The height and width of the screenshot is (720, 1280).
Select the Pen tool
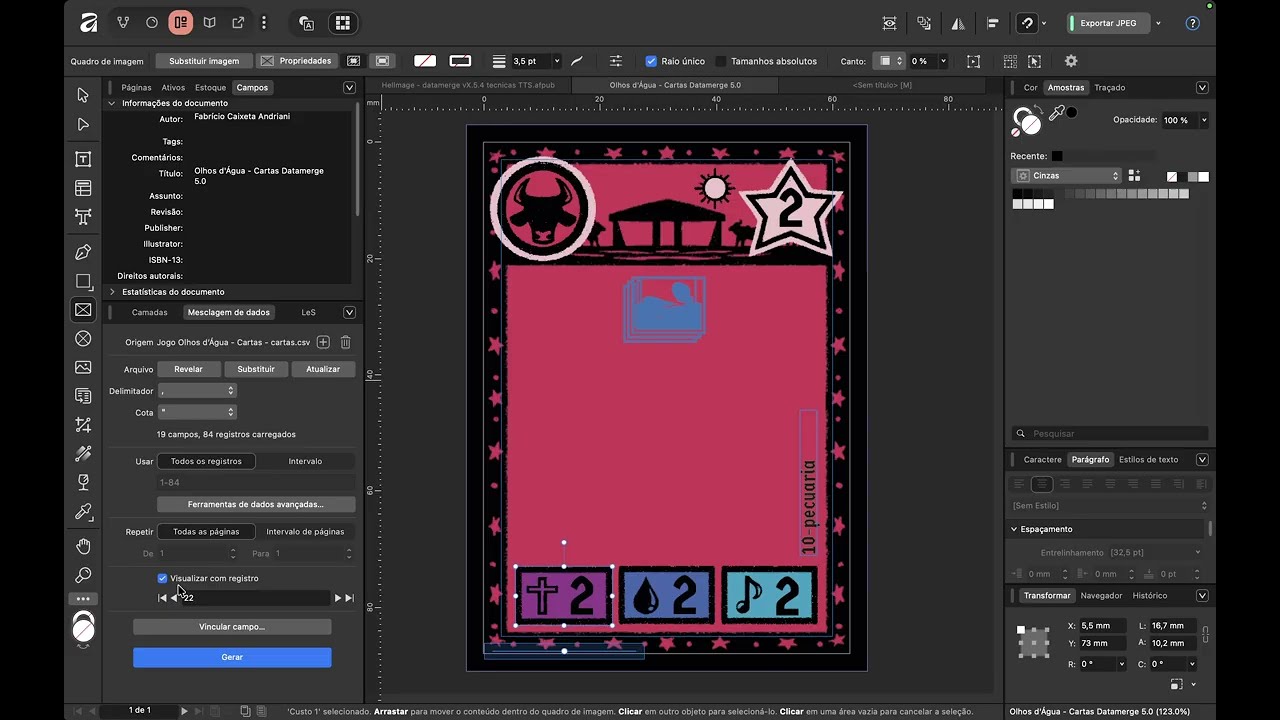83,252
